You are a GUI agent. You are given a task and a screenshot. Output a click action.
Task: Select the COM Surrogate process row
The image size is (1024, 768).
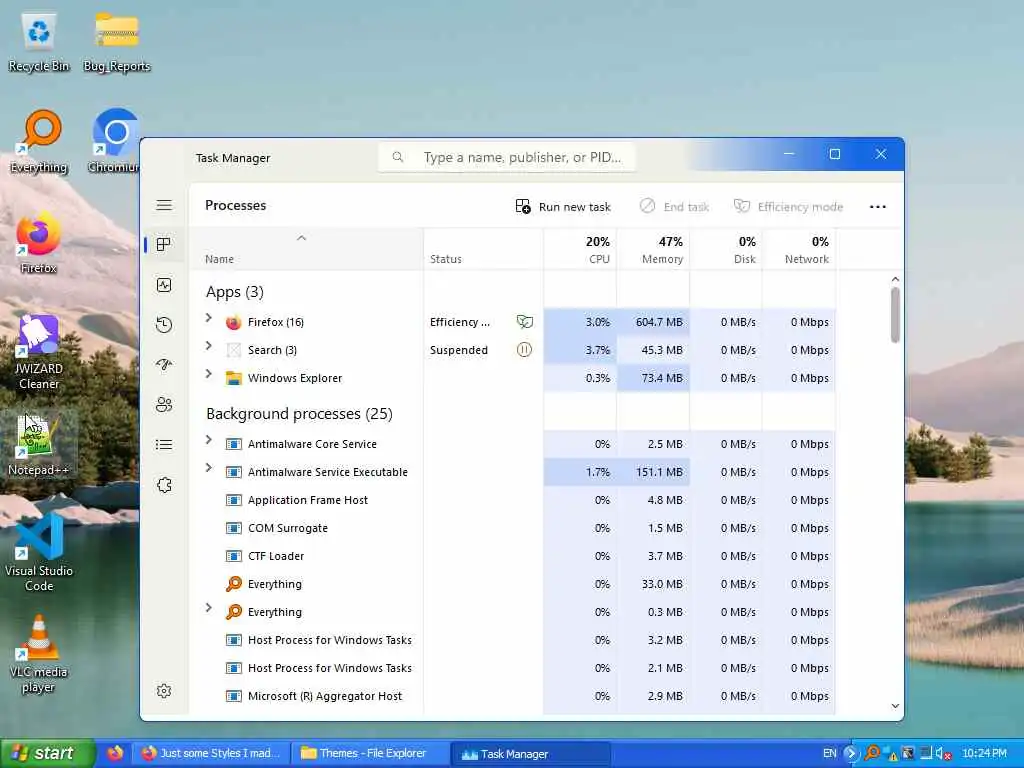(513, 528)
